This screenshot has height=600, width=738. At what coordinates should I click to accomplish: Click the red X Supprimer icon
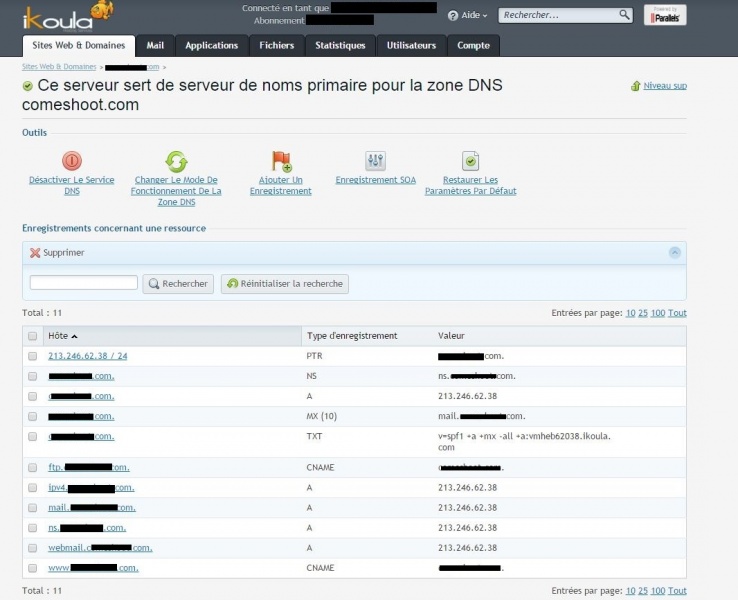35,253
